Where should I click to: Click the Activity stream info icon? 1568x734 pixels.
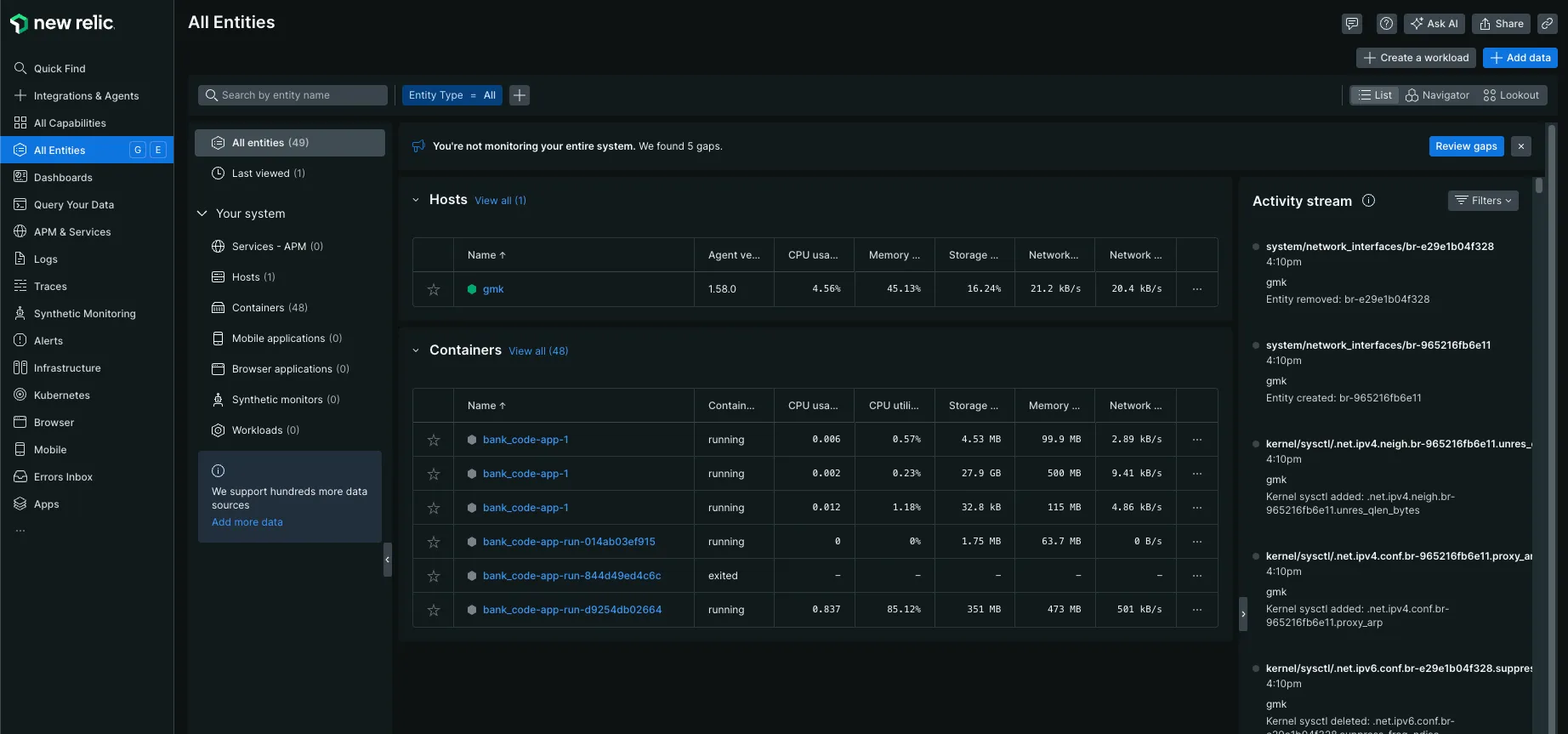(1368, 201)
